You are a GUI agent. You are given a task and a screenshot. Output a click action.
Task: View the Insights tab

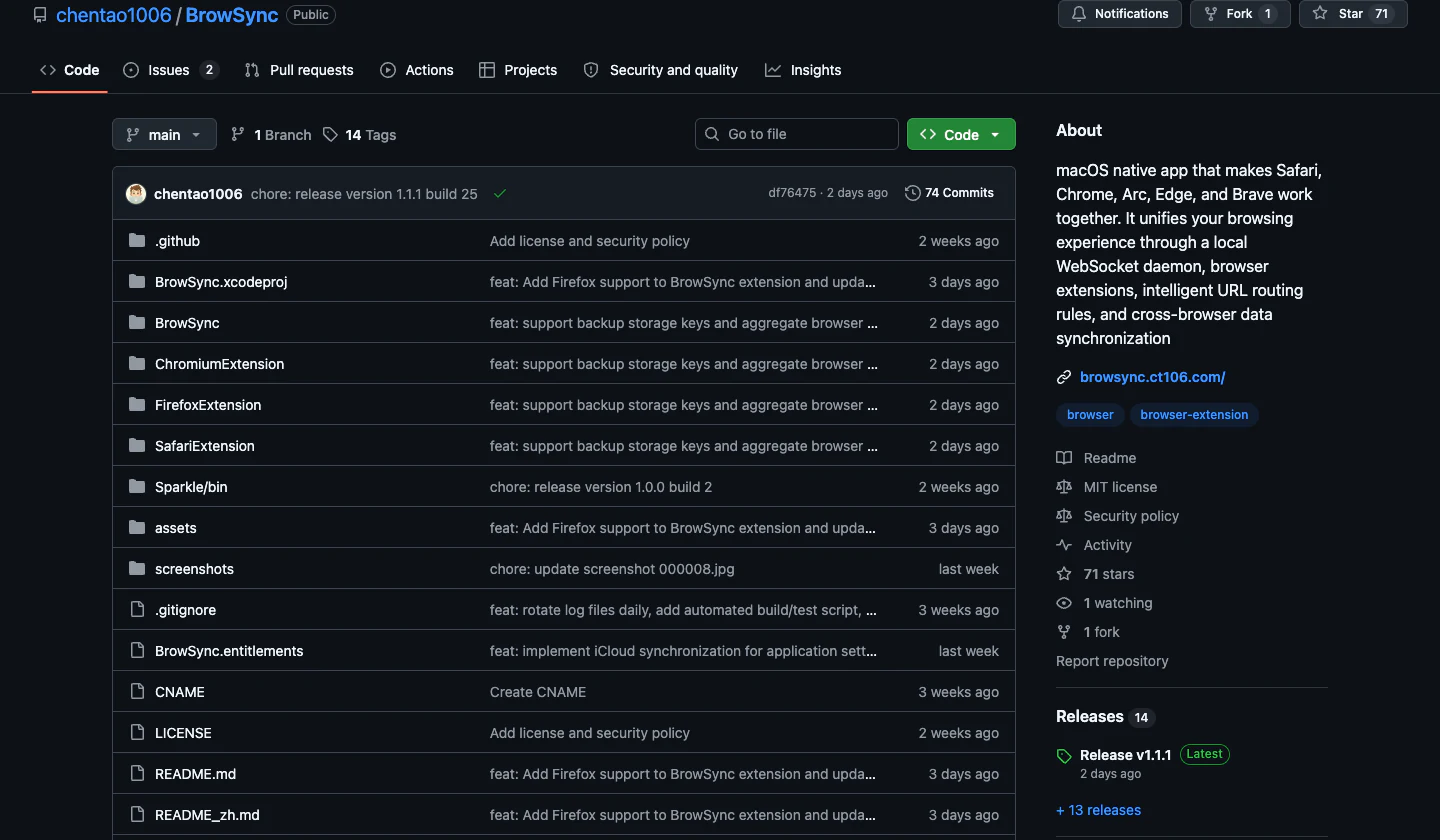click(803, 70)
